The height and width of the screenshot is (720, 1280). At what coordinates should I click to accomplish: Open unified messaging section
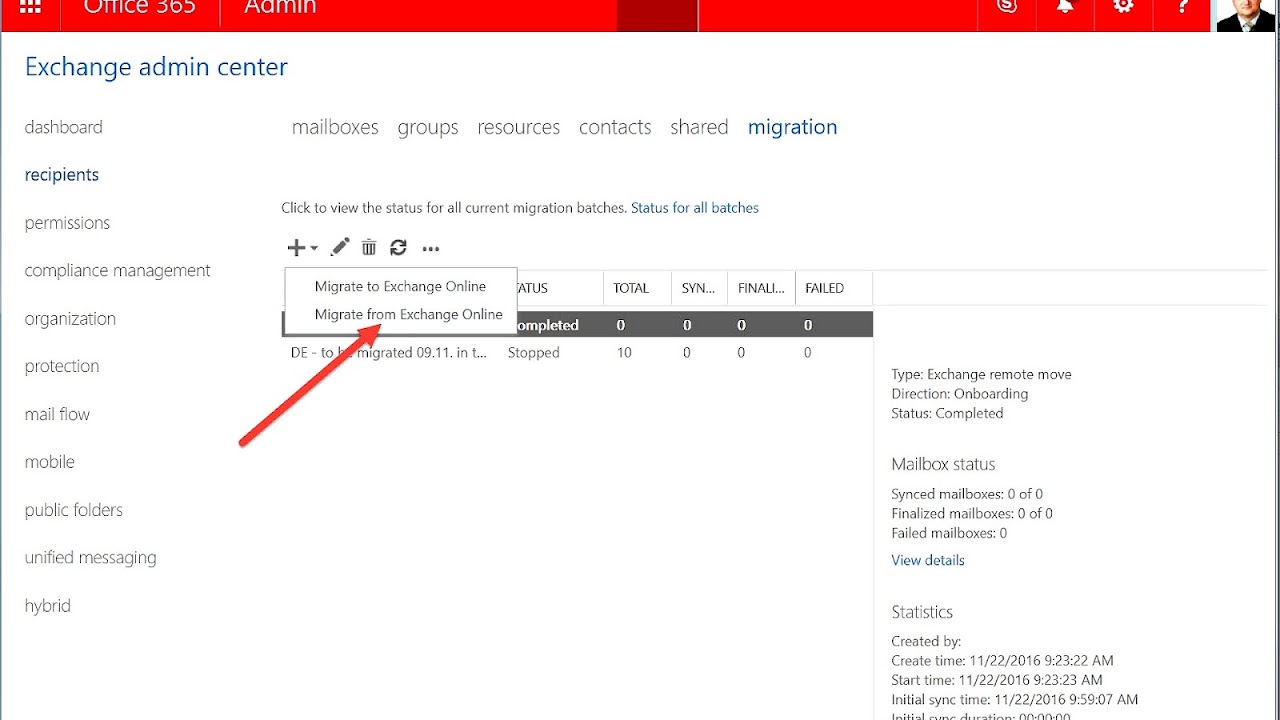pyautogui.click(x=91, y=558)
